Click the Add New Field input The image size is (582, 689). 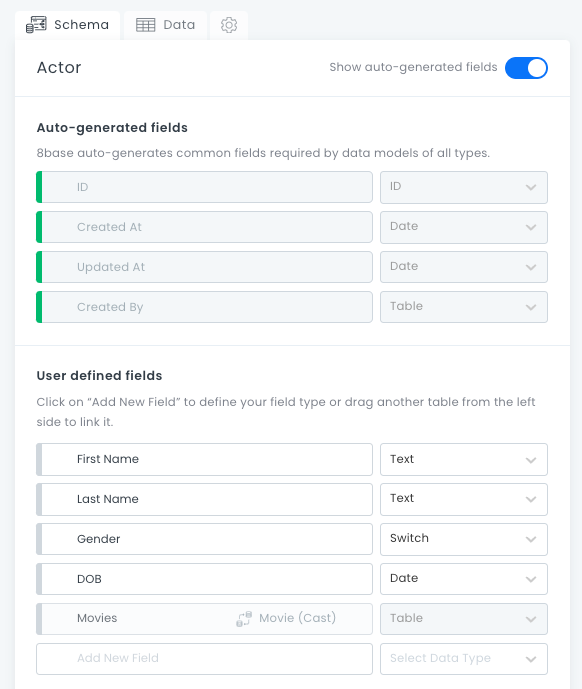pyautogui.click(x=204, y=659)
